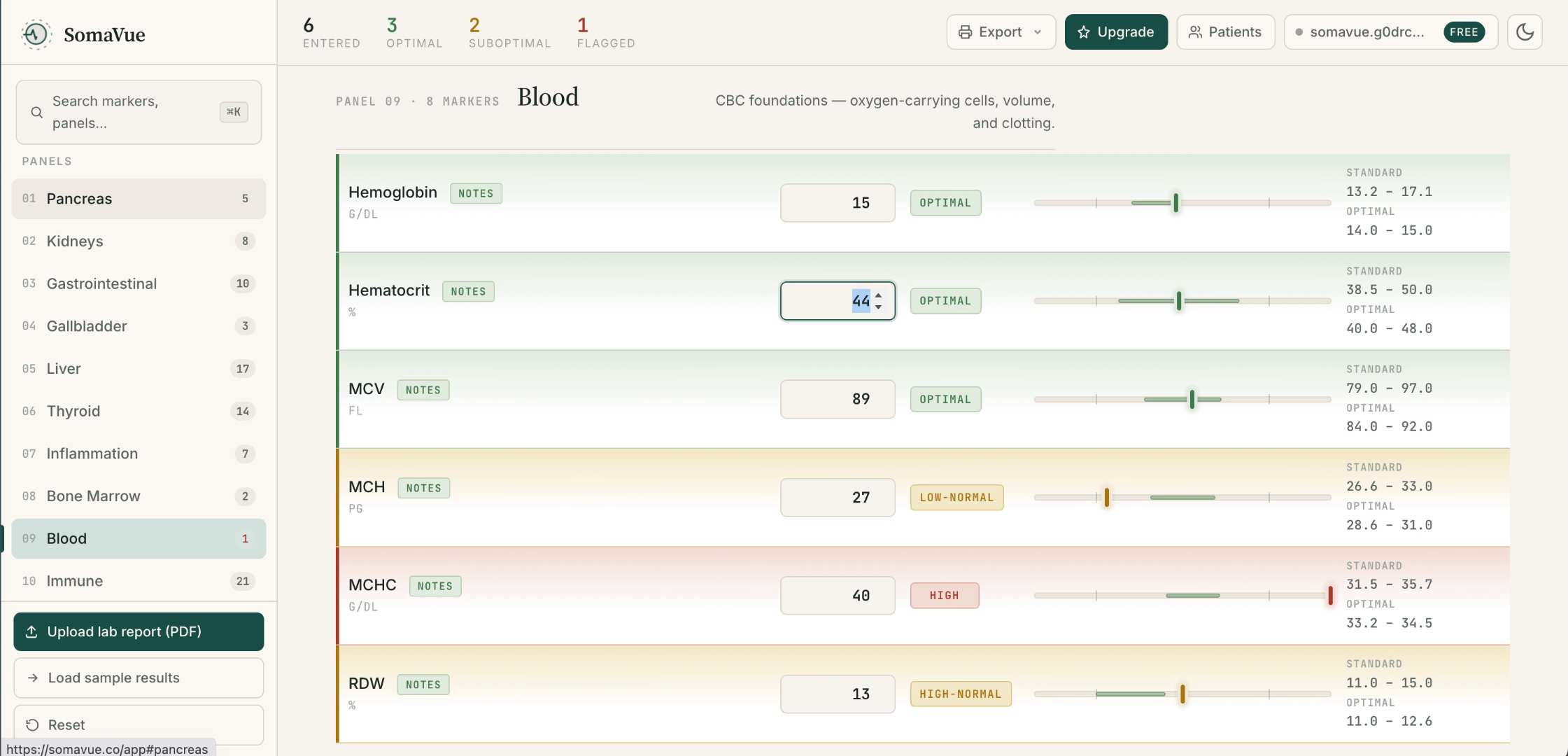Open MCV NOTES tag
This screenshot has width=1568, height=756.
[x=423, y=390]
